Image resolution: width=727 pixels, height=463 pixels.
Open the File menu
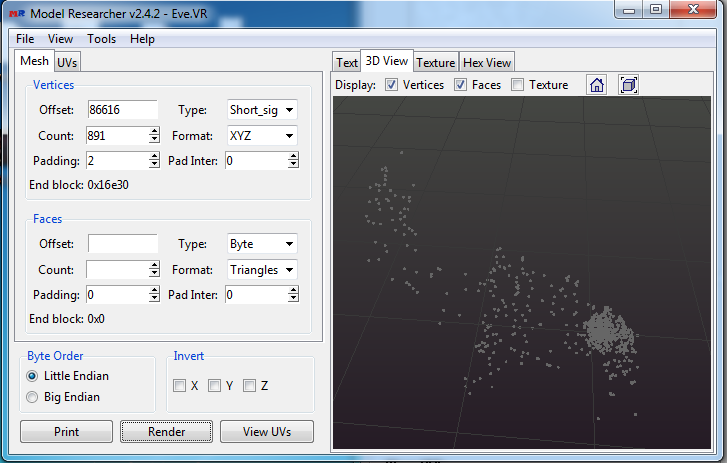[x=25, y=39]
